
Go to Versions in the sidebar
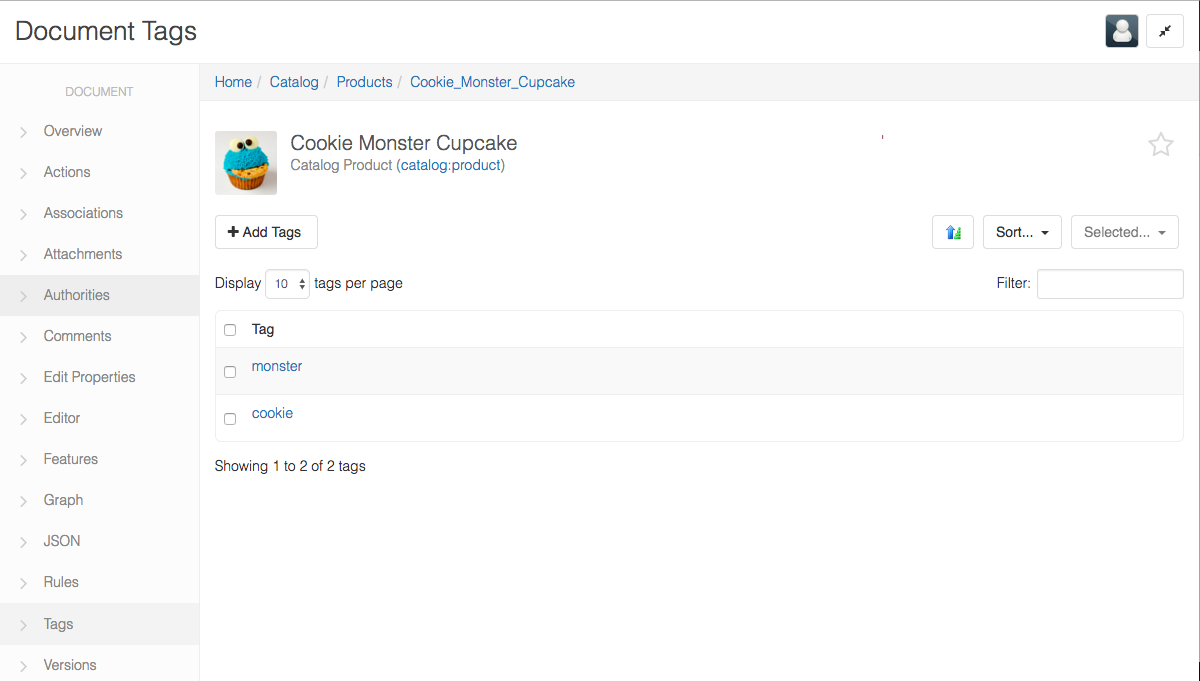tap(70, 665)
